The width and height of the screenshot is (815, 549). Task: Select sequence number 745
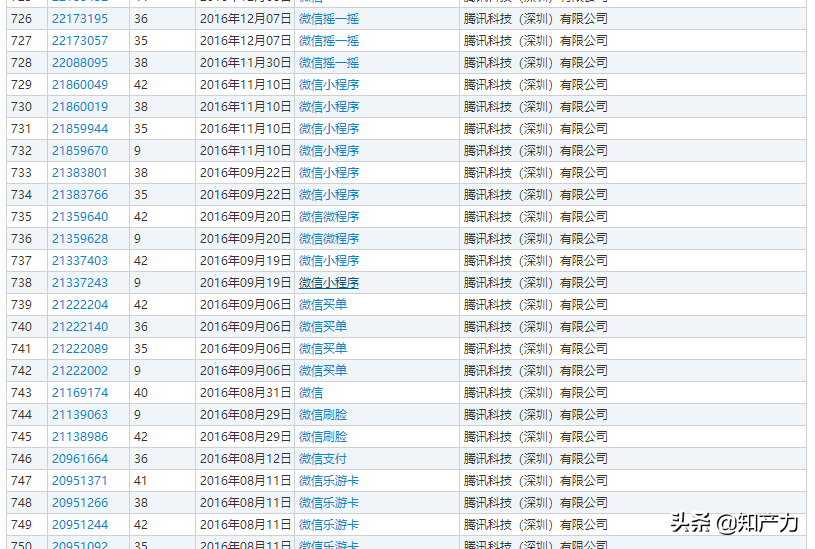click(21, 437)
